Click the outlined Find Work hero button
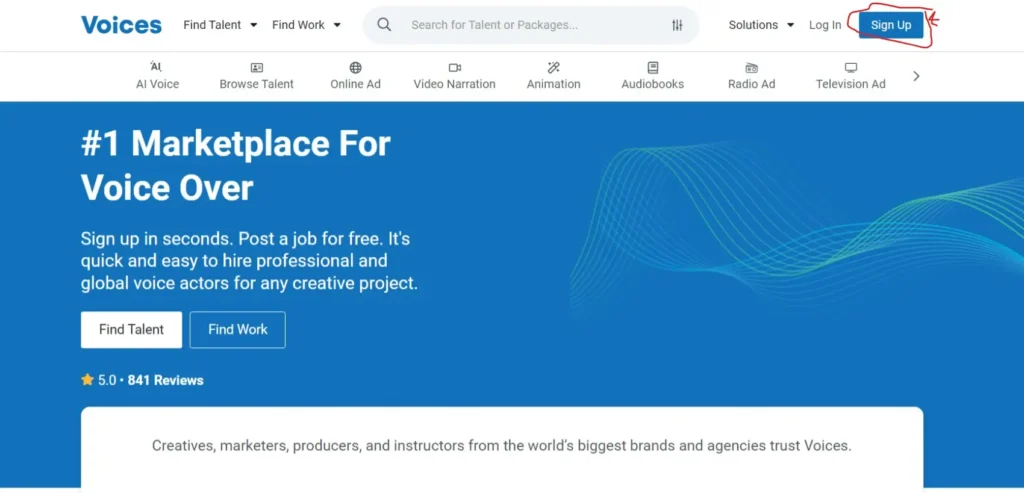Screen dimensions: 1024x493 click(x=238, y=330)
